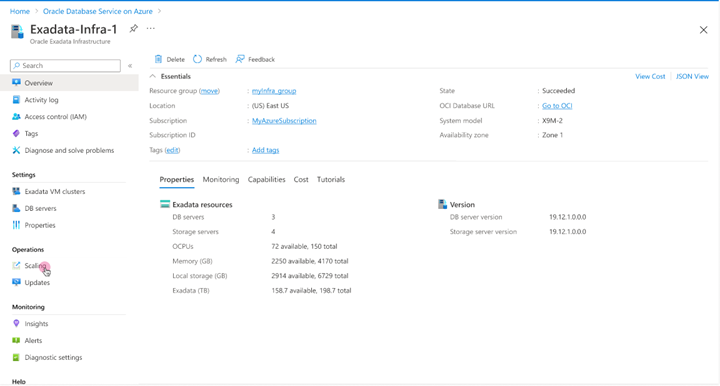Click the DB servers icon
This screenshot has width=720, height=386.
click(16, 208)
